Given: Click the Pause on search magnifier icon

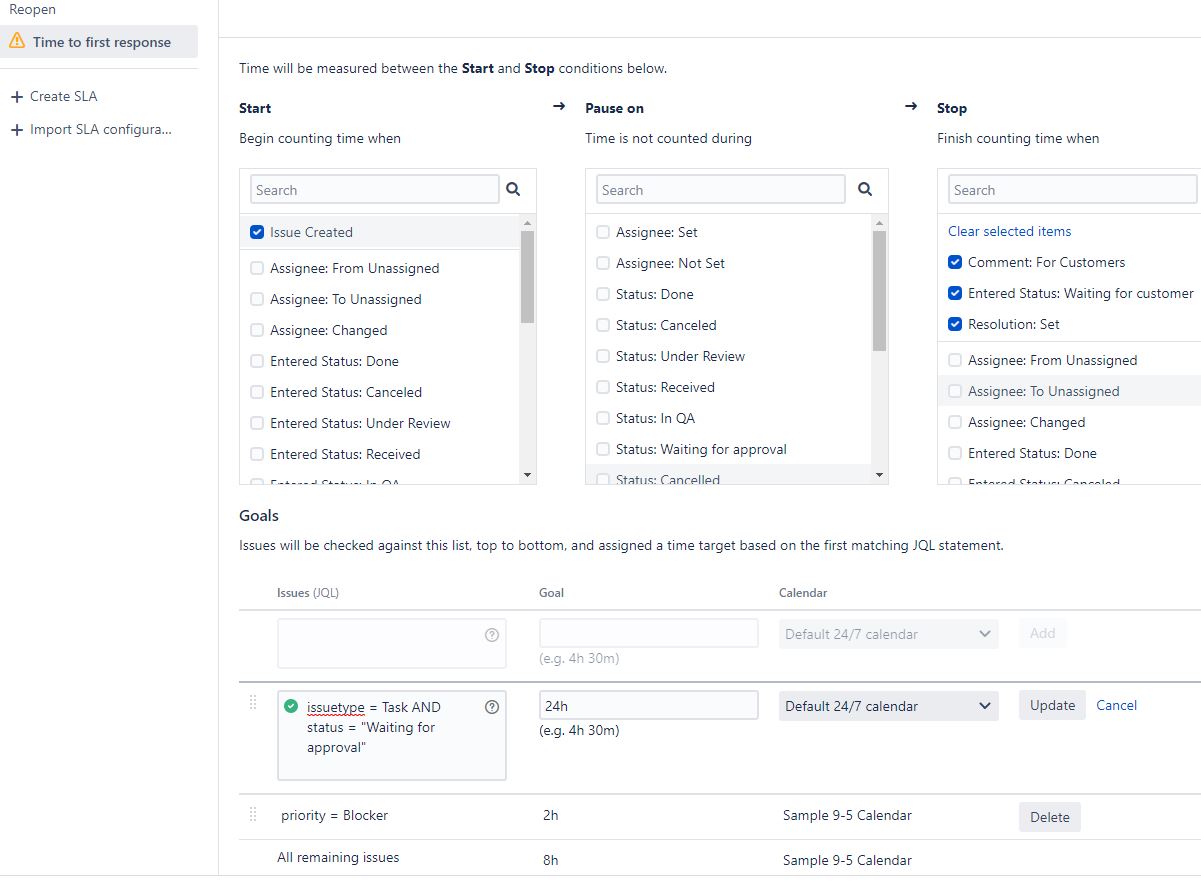Looking at the screenshot, I should [865, 189].
